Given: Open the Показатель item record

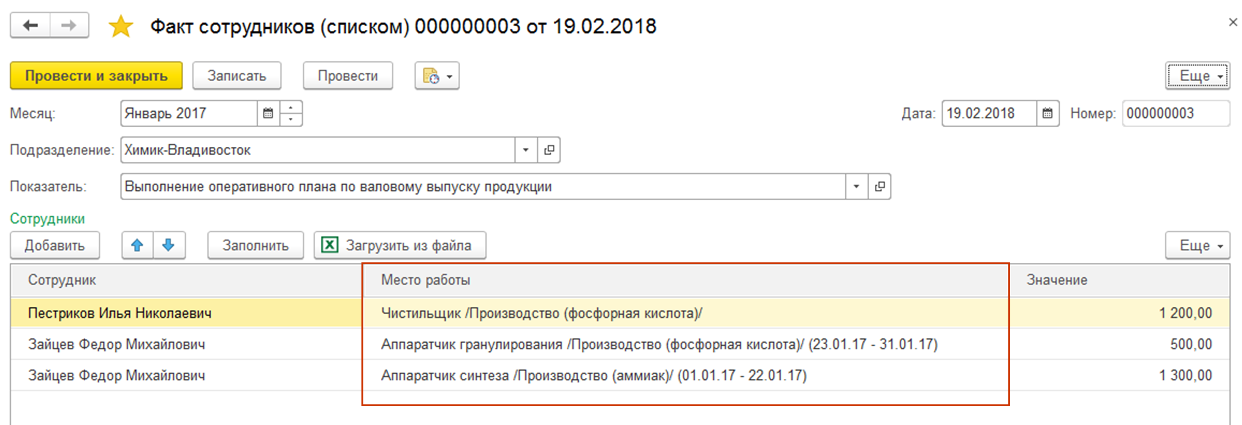Looking at the screenshot, I should click(880, 186).
